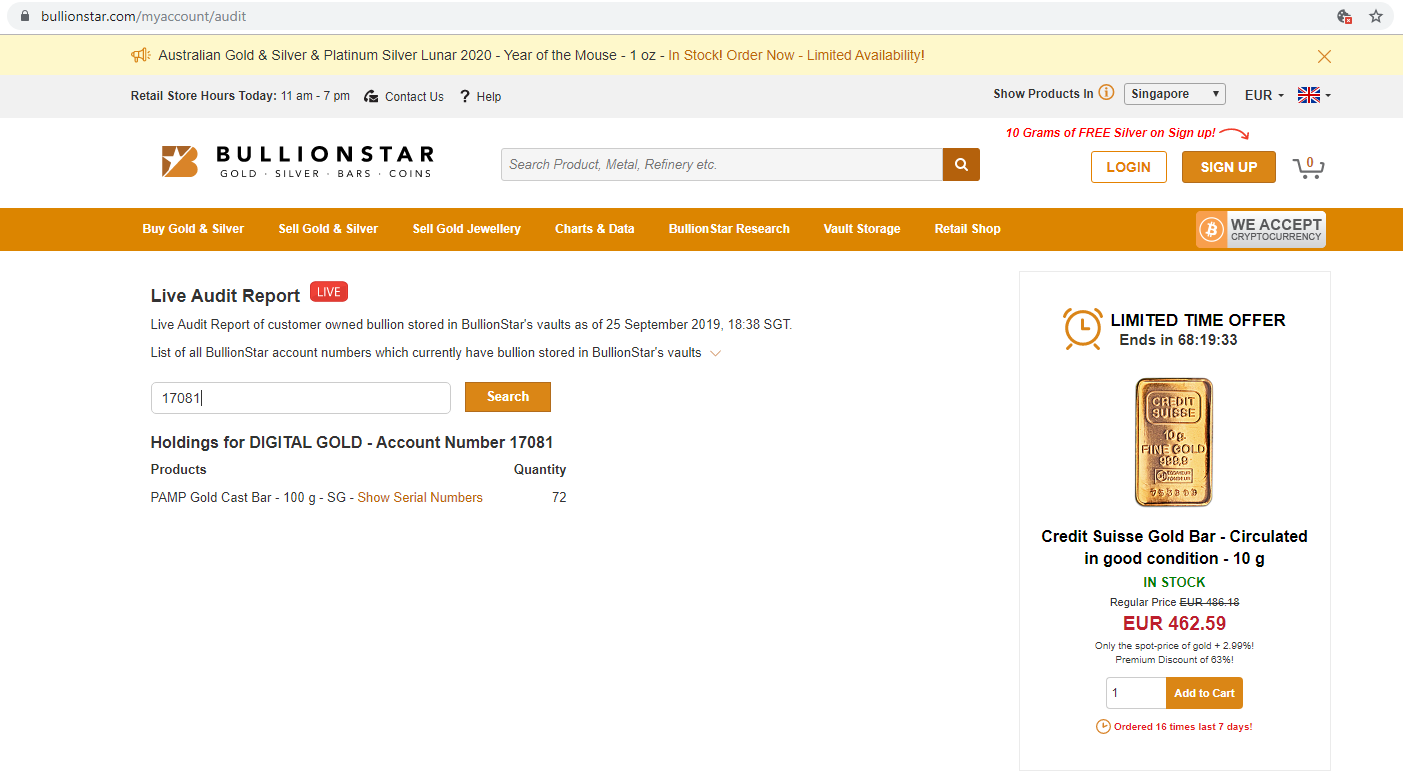This screenshot has width=1403, height=778.
Task: Open Credit Suisse Gold Bar product title
Action: (x=1174, y=547)
